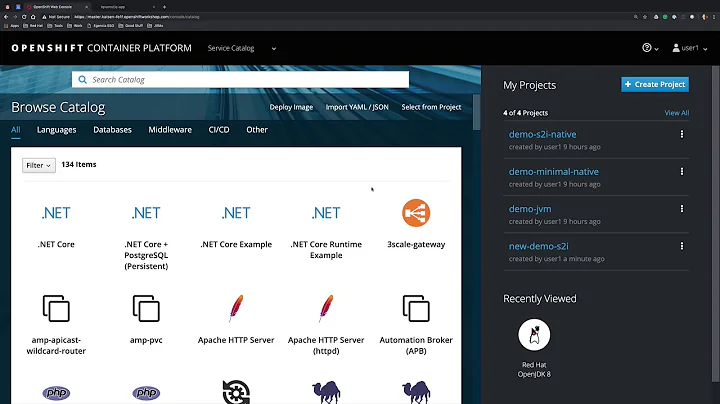
Task: Open the demo-s2i-native project link
Action: [x=542, y=134]
